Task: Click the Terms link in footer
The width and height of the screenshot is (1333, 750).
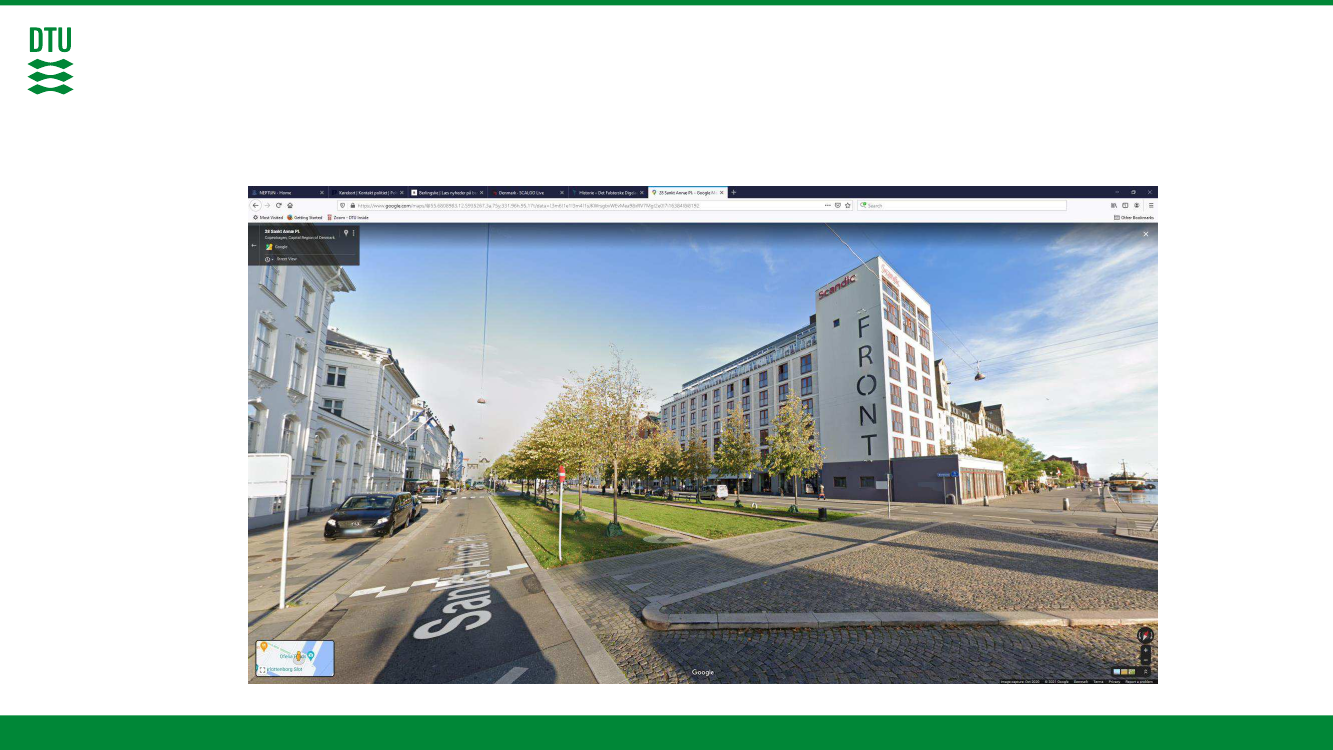Action: (x=1098, y=681)
